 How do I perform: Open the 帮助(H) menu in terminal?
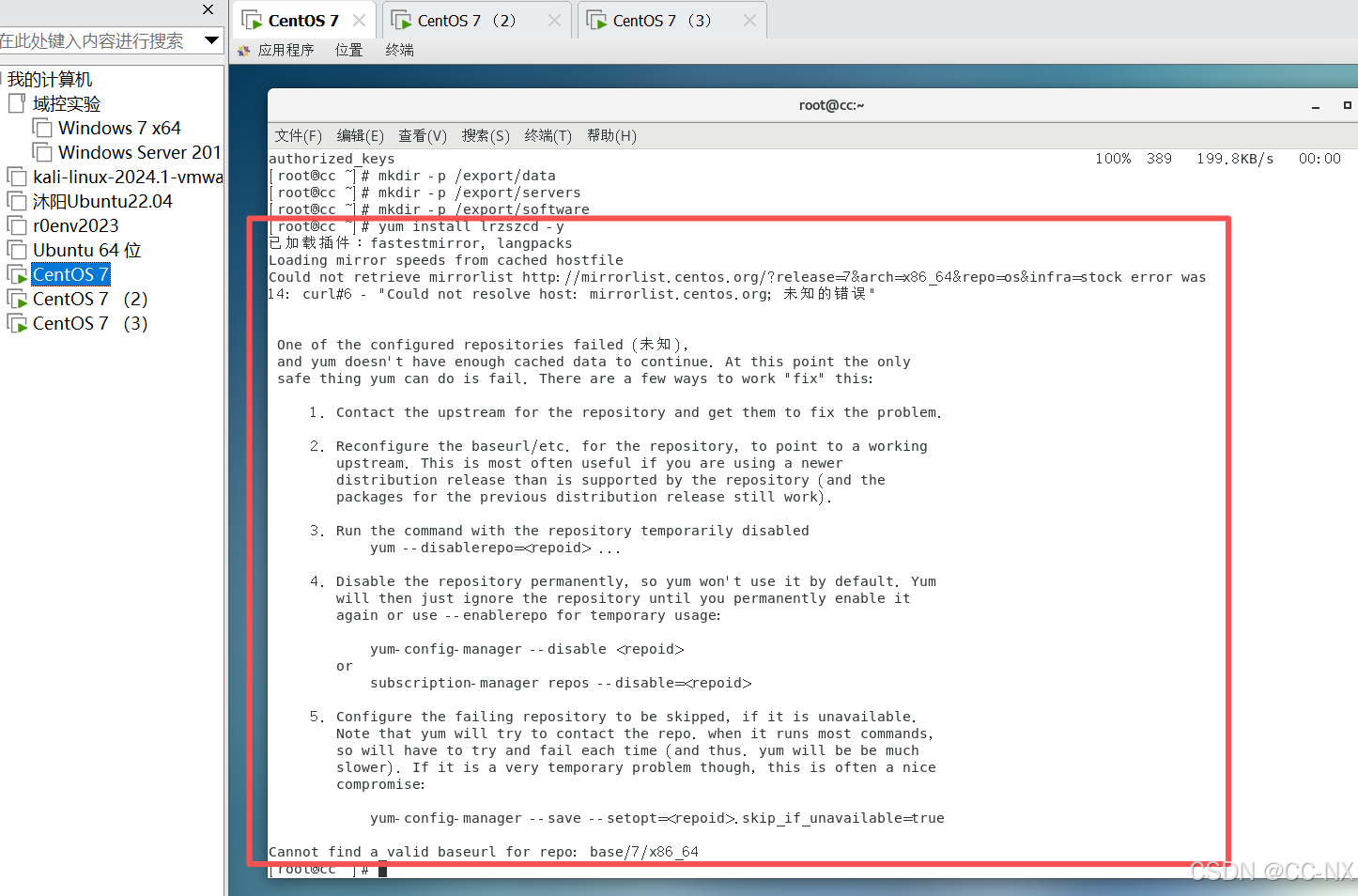(x=611, y=136)
